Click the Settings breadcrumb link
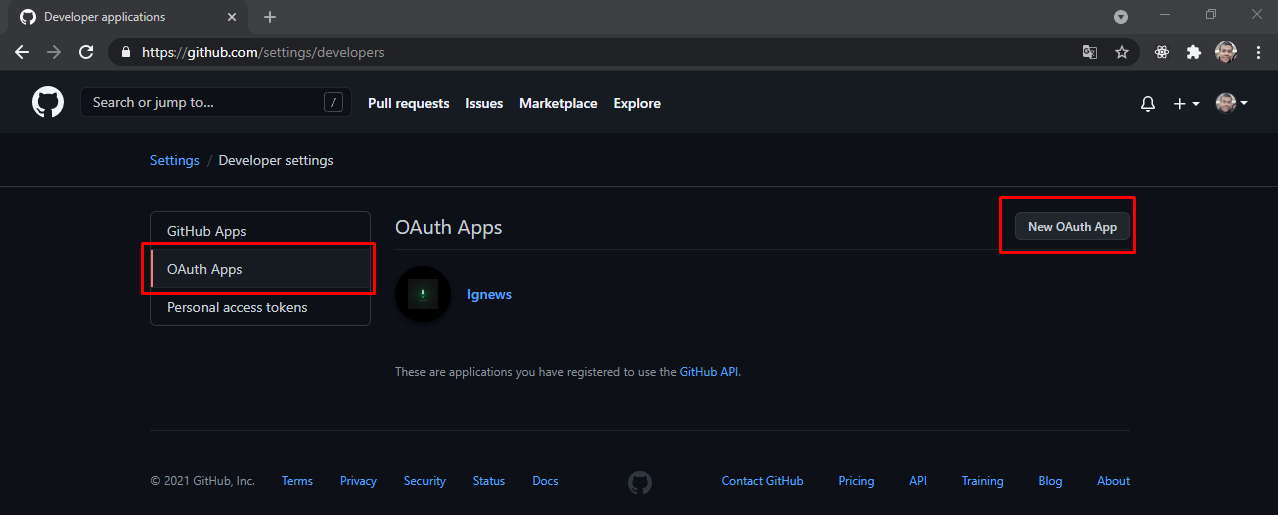Image resolution: width=1278 pixels, height=515 pixels. click(x=175, y=160)
